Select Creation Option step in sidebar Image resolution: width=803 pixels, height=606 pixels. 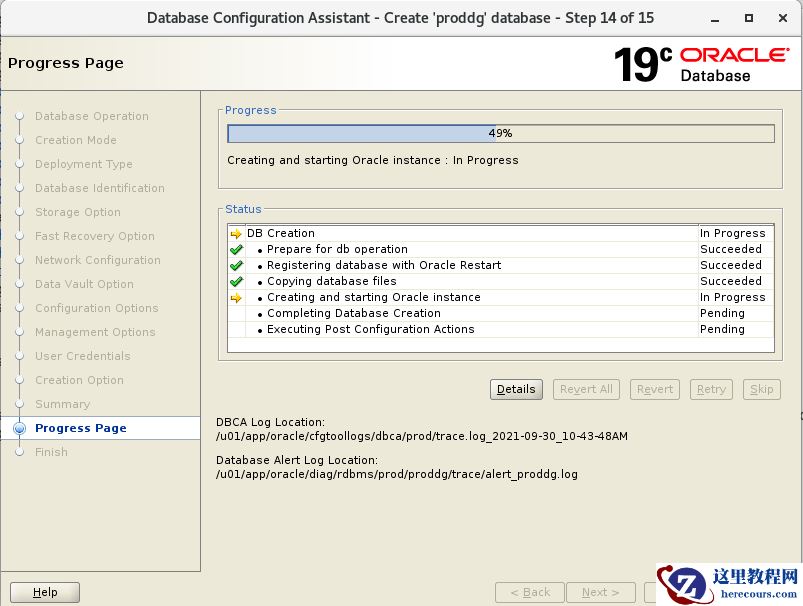point(79,381)
